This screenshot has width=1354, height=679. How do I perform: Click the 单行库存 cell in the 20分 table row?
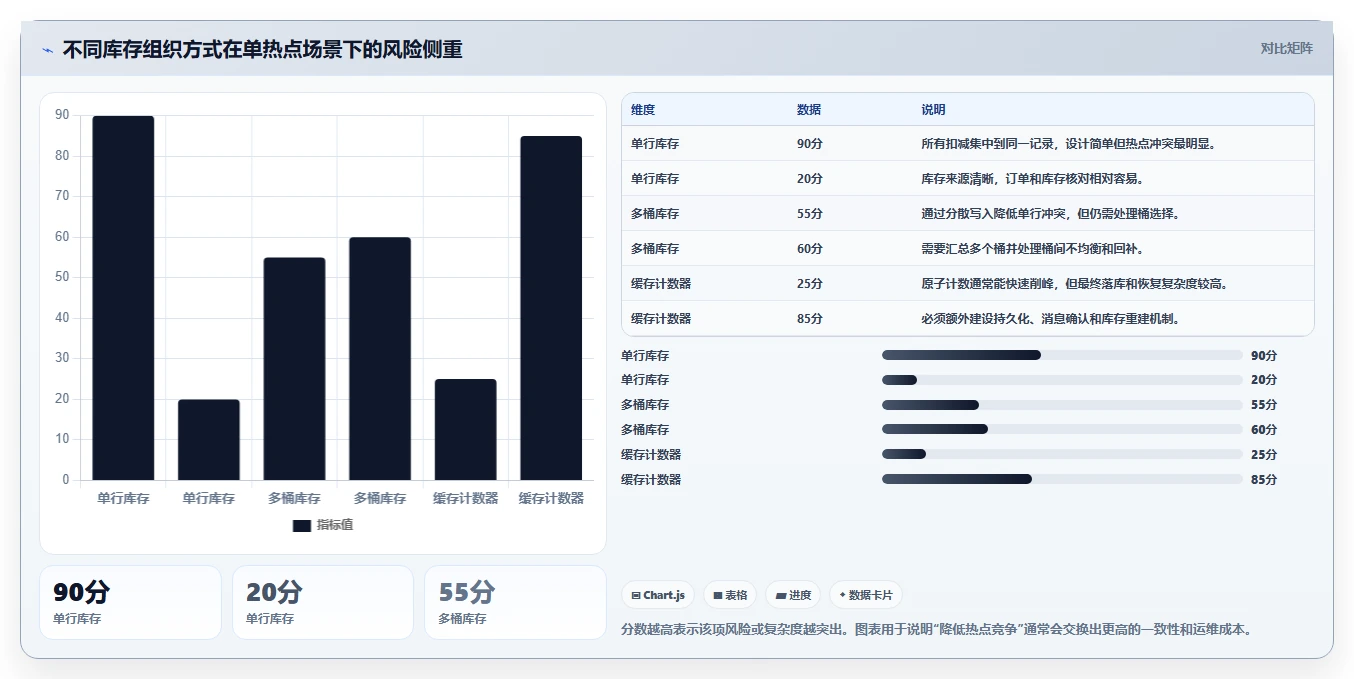655,179
